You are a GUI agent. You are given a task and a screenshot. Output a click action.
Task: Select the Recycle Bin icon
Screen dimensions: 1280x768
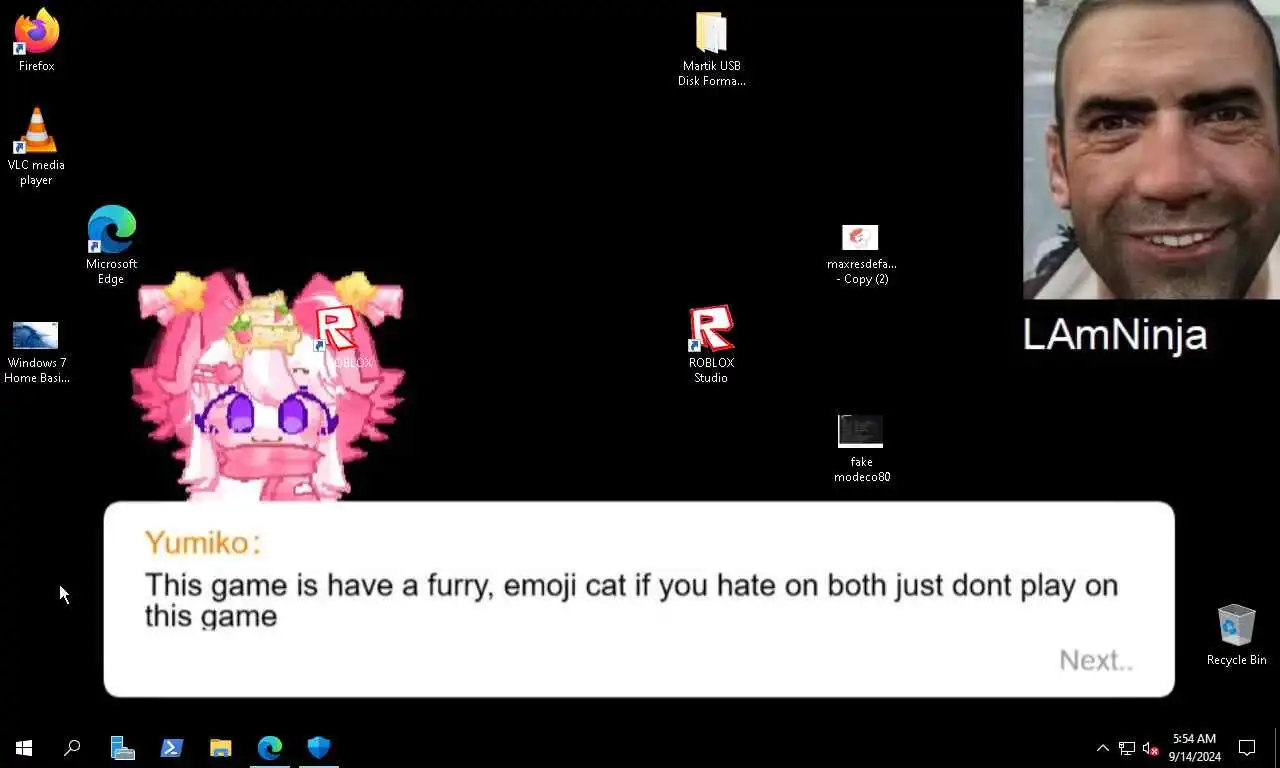pos(1236,634)
